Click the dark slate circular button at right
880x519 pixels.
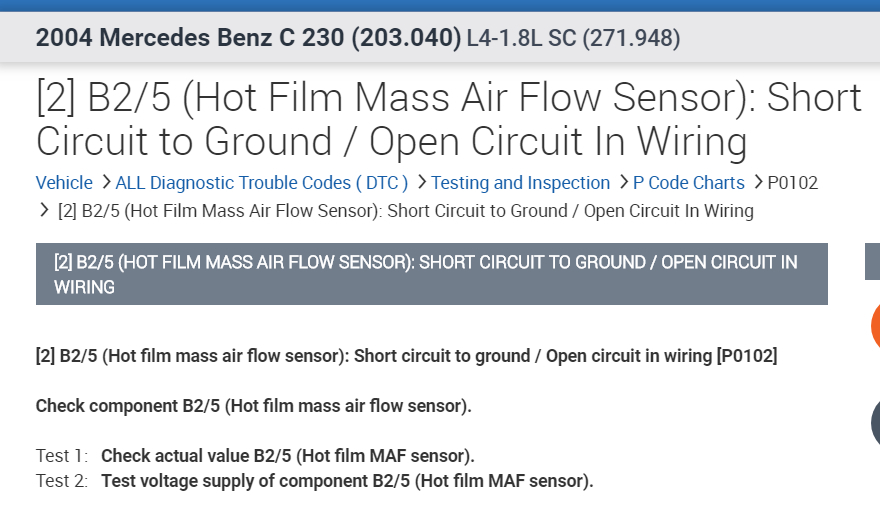coord(874,423)
